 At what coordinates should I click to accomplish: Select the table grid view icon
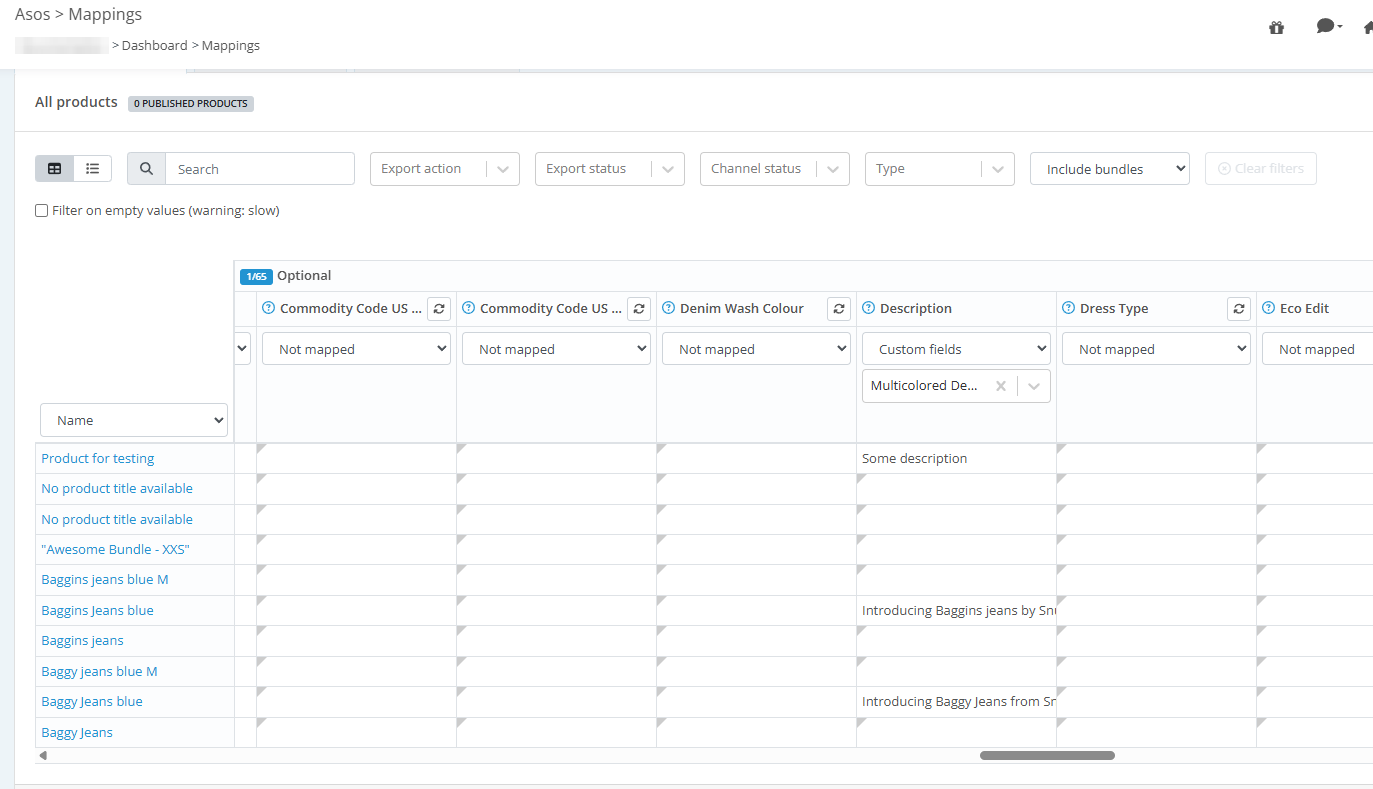coord(54,168)
